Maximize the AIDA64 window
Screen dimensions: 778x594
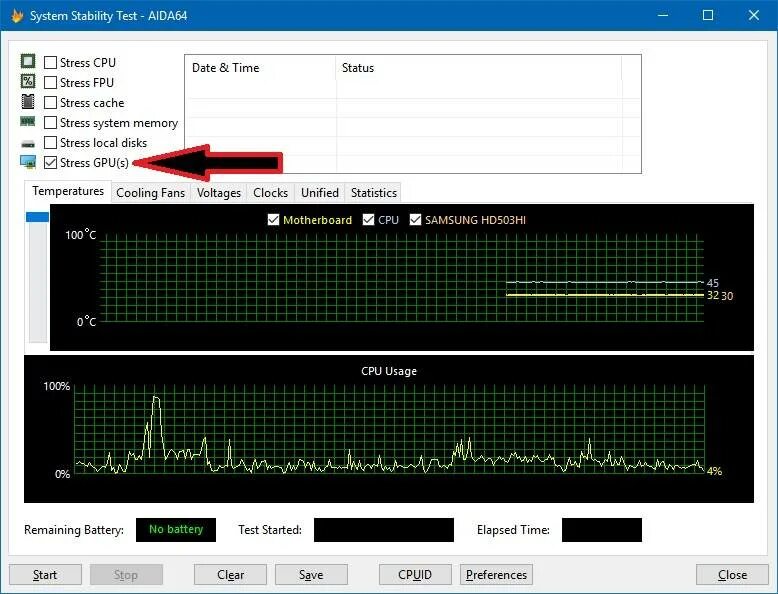pos(708,15)
